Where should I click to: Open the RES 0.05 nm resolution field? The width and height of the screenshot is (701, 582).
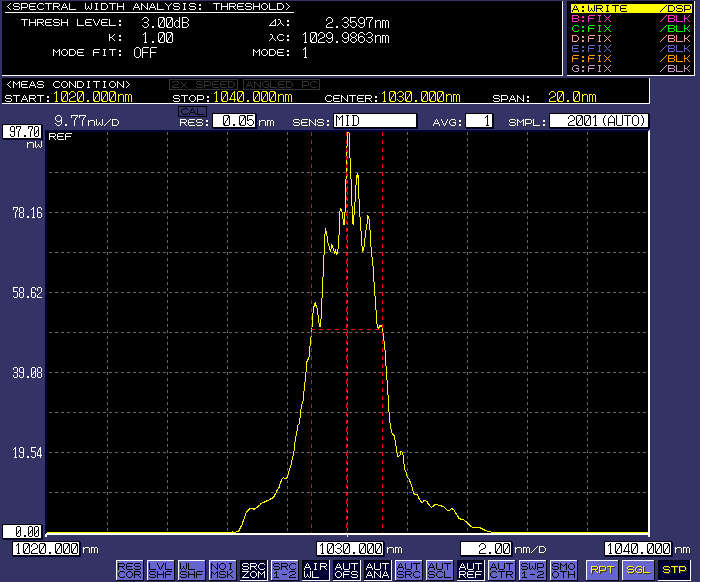click(232, 121)
